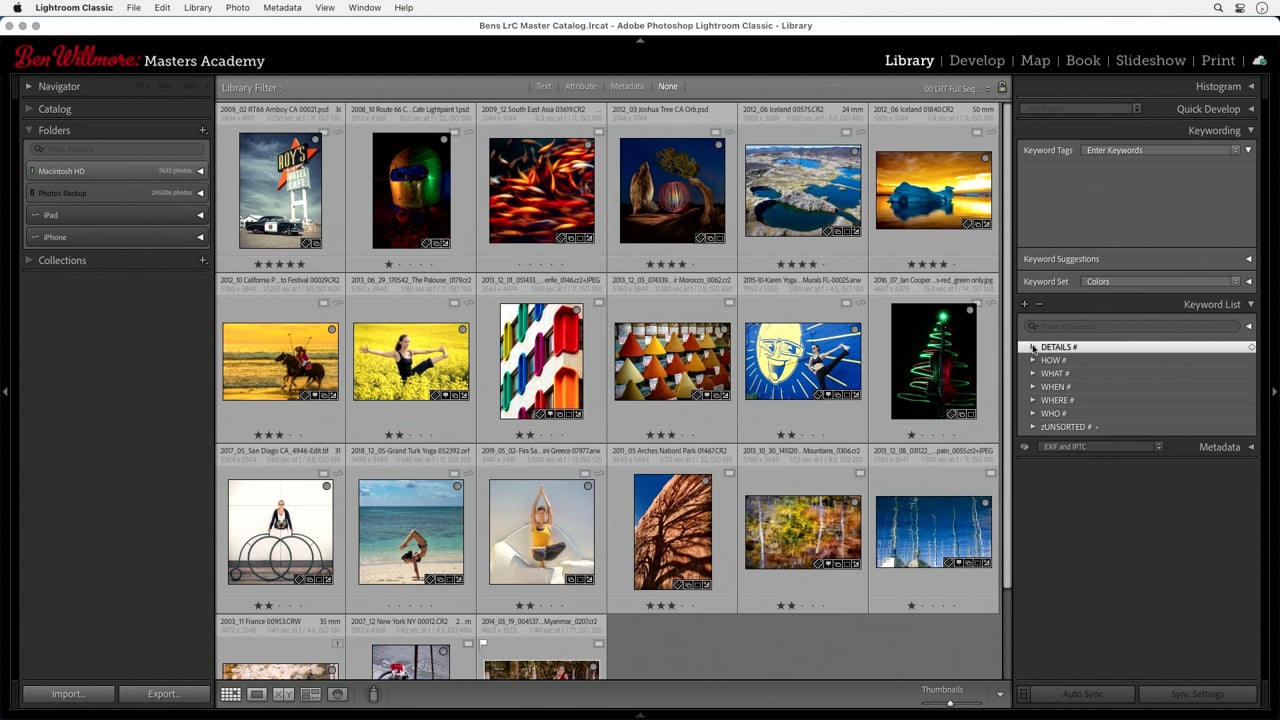Click the grid vertical scrollbar

(x=1007, y=346)
